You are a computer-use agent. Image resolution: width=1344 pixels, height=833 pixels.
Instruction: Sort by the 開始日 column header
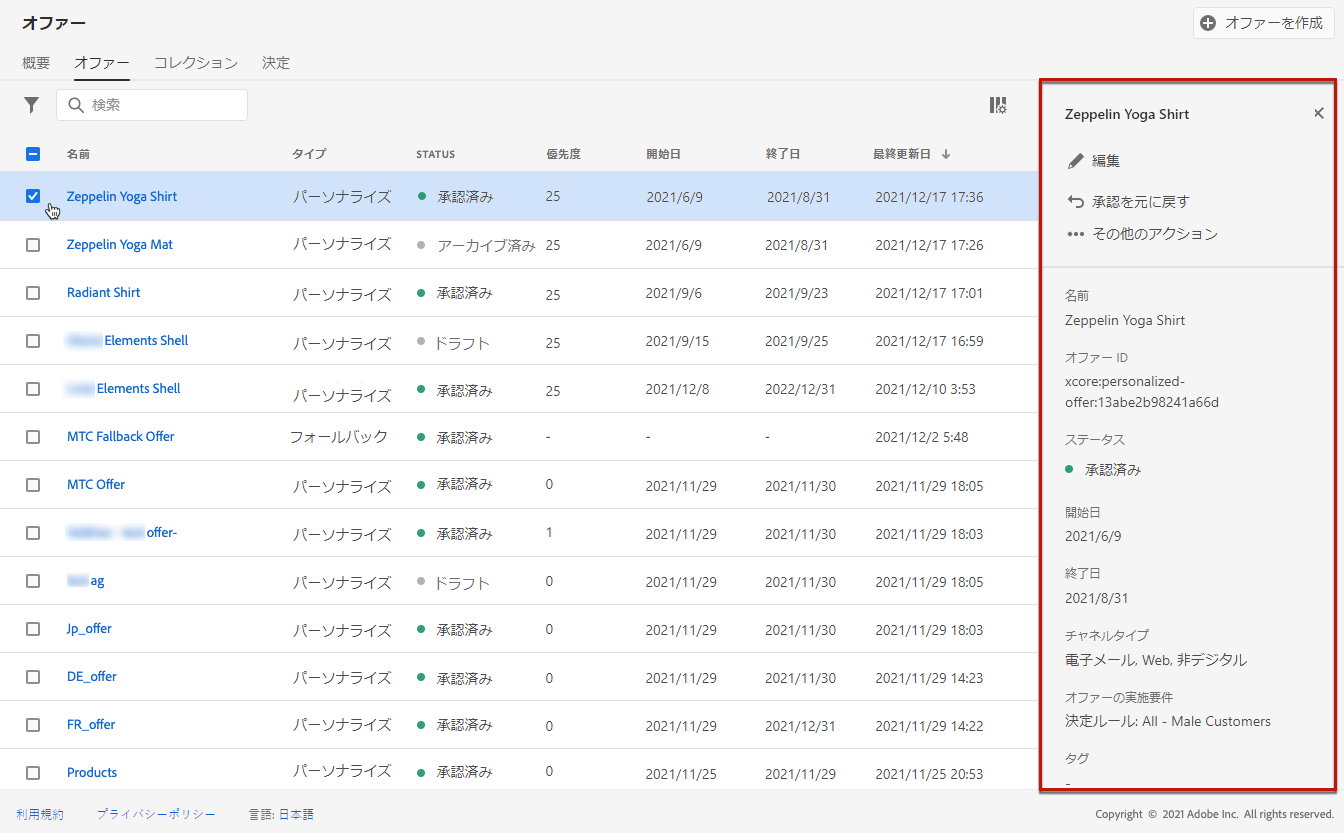click(x=664, y=154)
